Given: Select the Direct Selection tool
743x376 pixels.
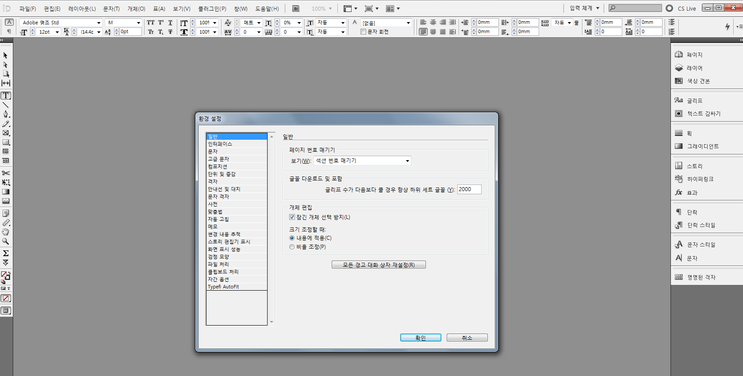Looking at the screenshot, I should (x=6, y=65).
